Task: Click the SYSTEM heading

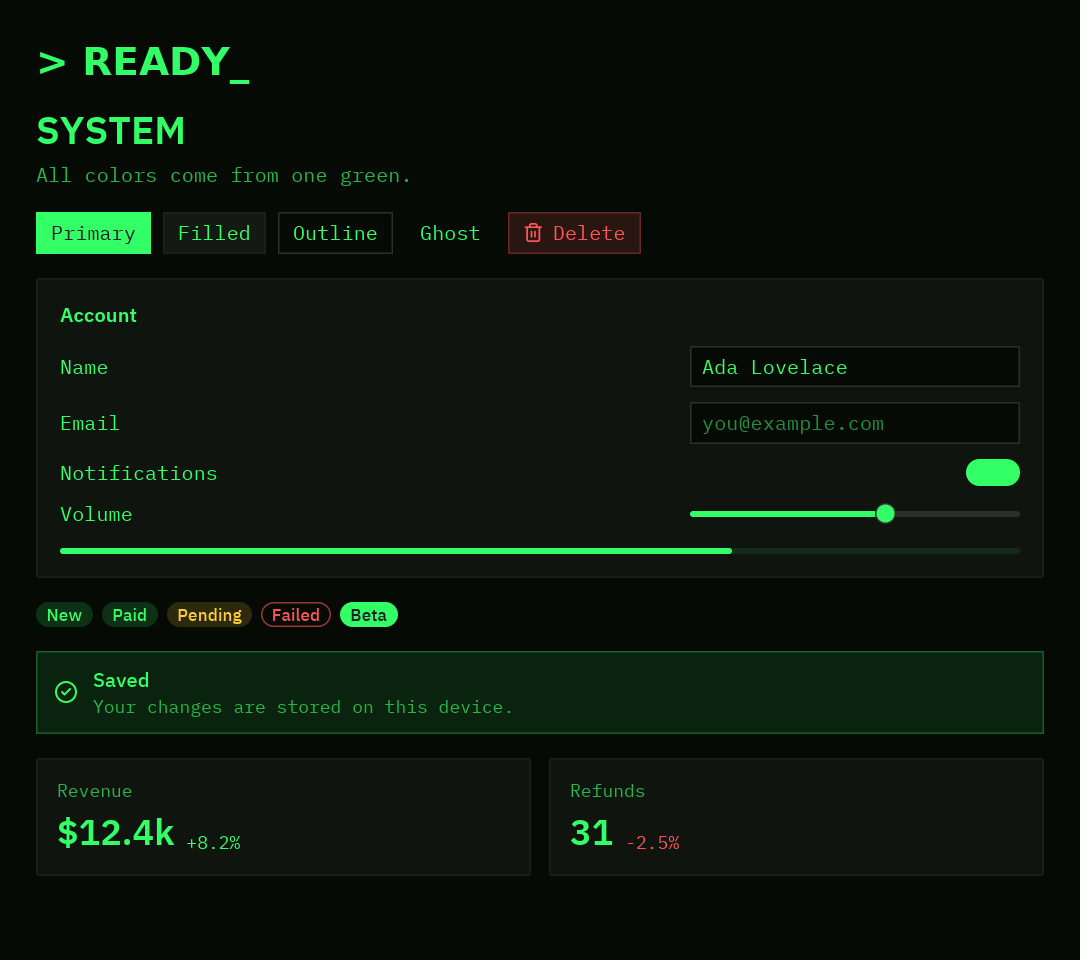Action: tap(111, 131)
